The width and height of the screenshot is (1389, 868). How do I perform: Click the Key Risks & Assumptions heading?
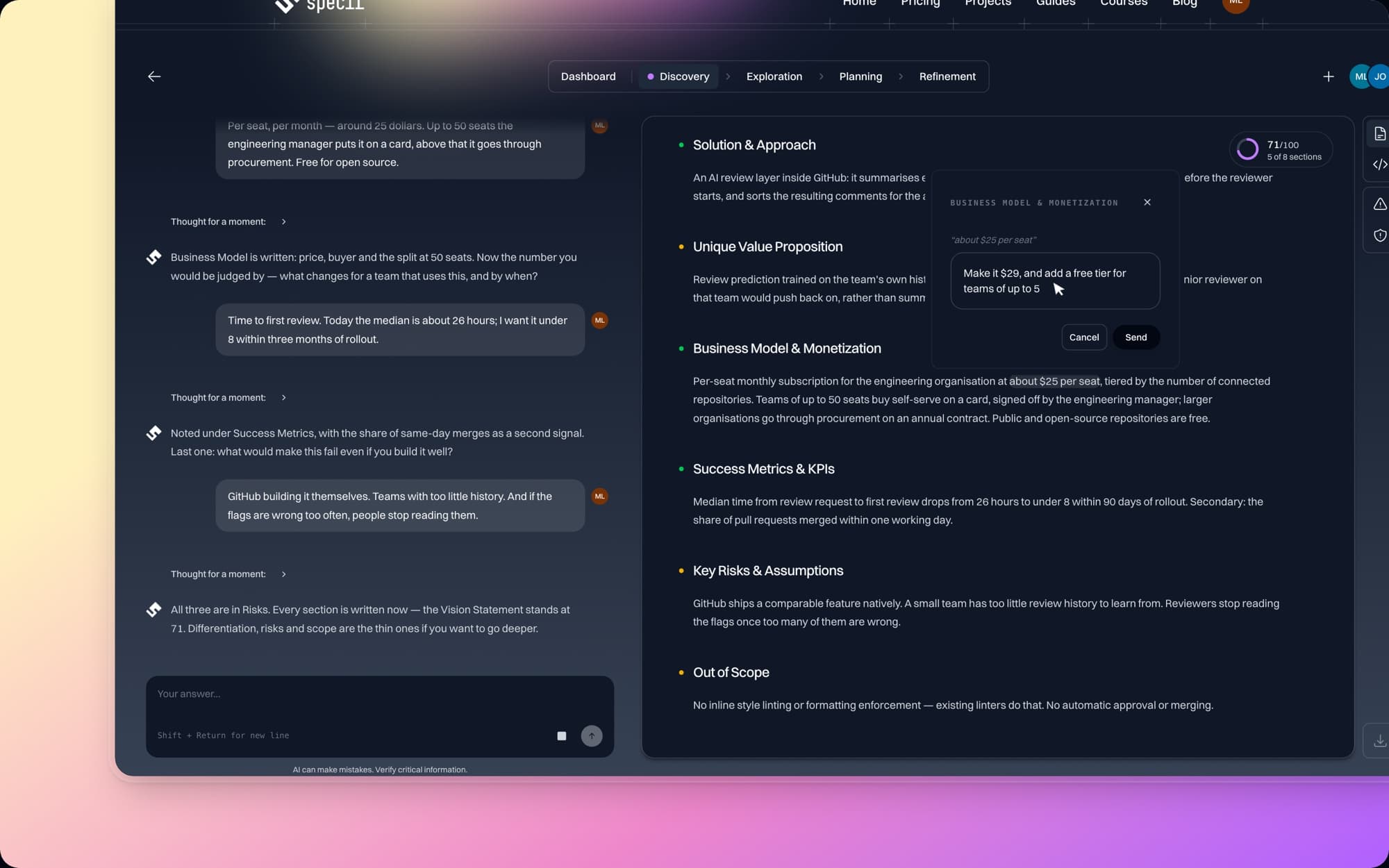click(767, 571)
